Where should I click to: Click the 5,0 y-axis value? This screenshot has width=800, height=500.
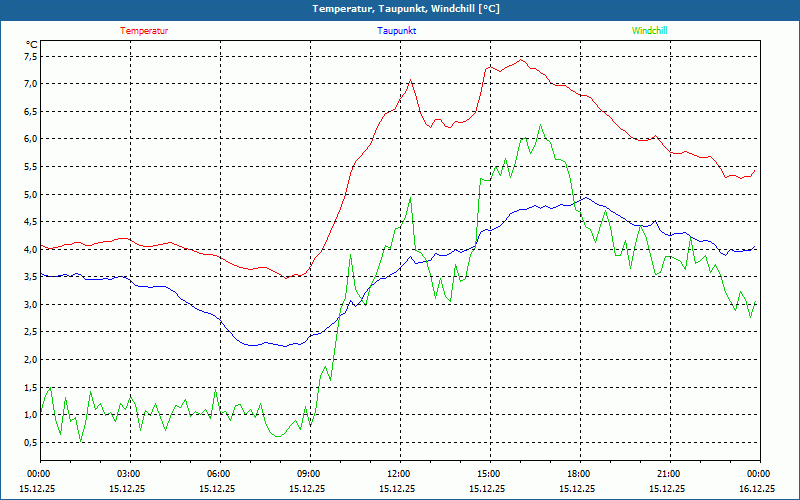click(x=31, y=194)
